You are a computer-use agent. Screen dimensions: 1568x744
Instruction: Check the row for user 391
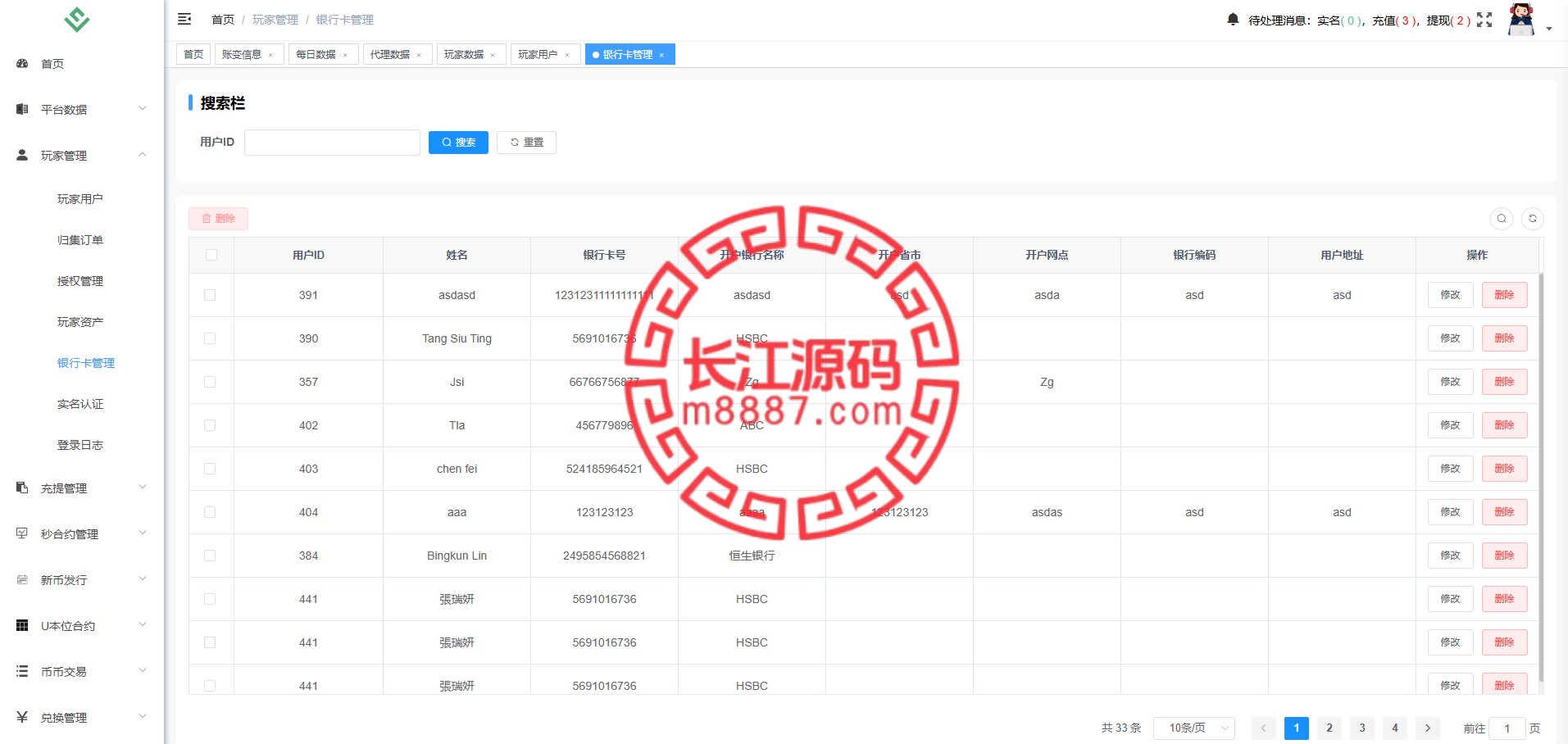pos(210,295)
